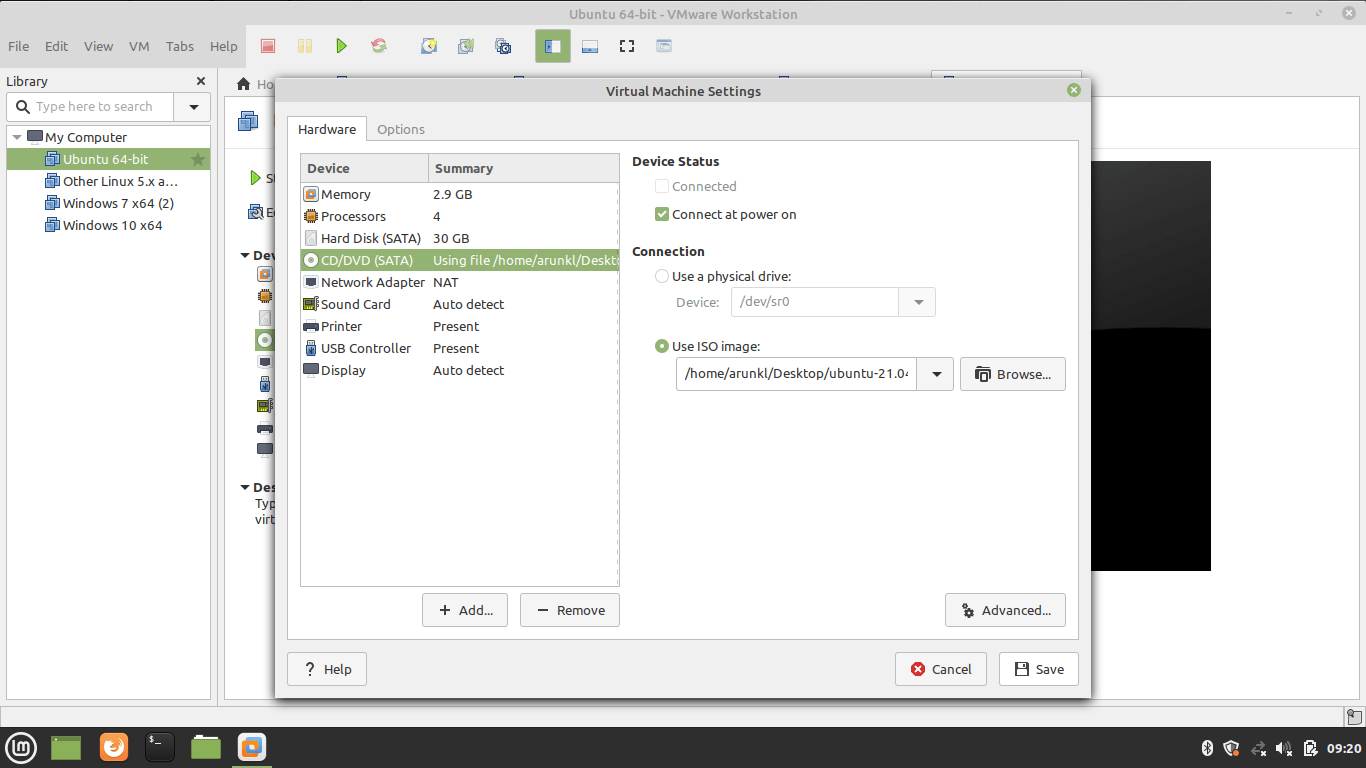1366x768 pixels.
Task: Open the Help menu
Action: (224, 46)
